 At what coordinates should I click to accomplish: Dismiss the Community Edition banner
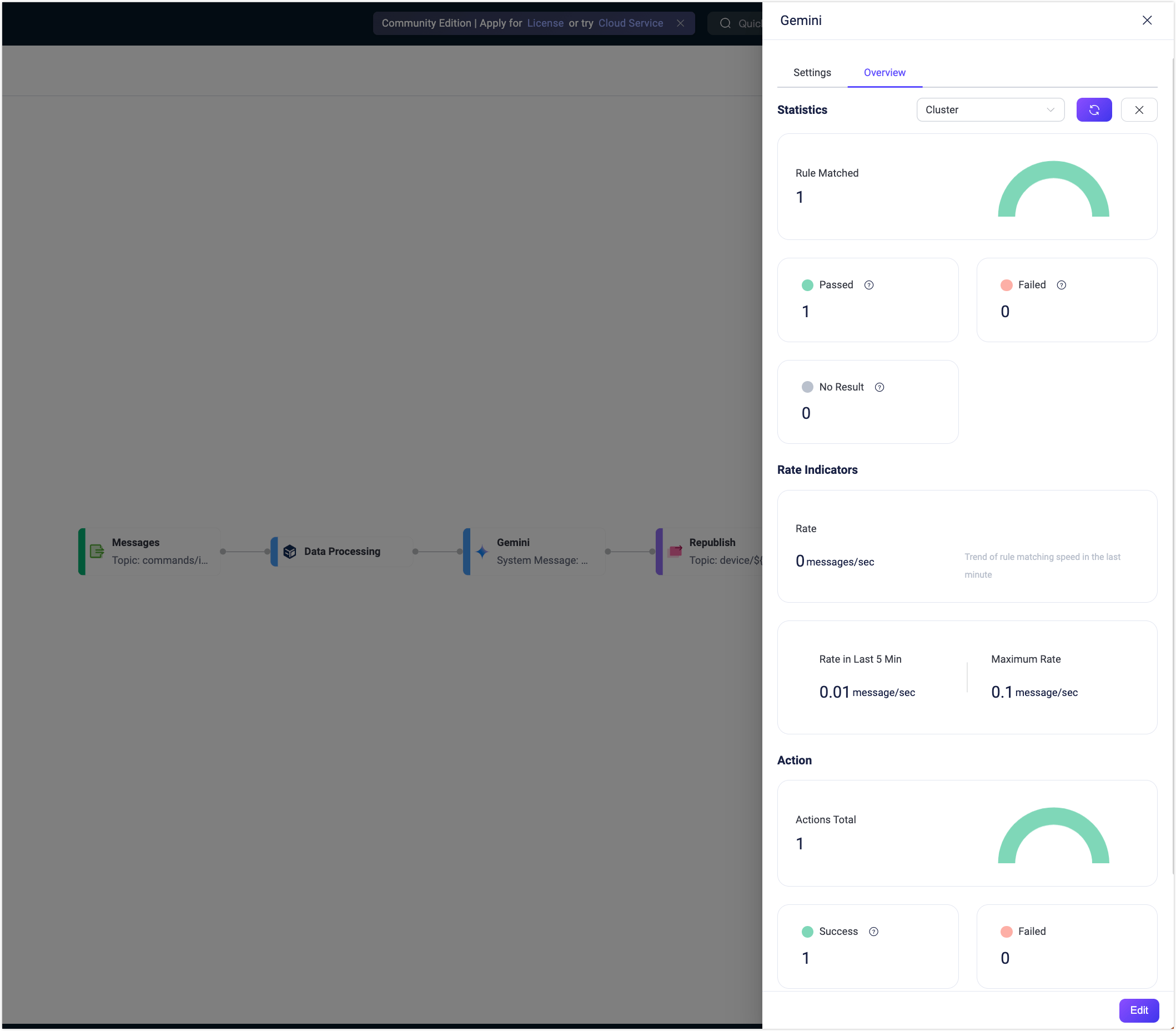[680, 23]
